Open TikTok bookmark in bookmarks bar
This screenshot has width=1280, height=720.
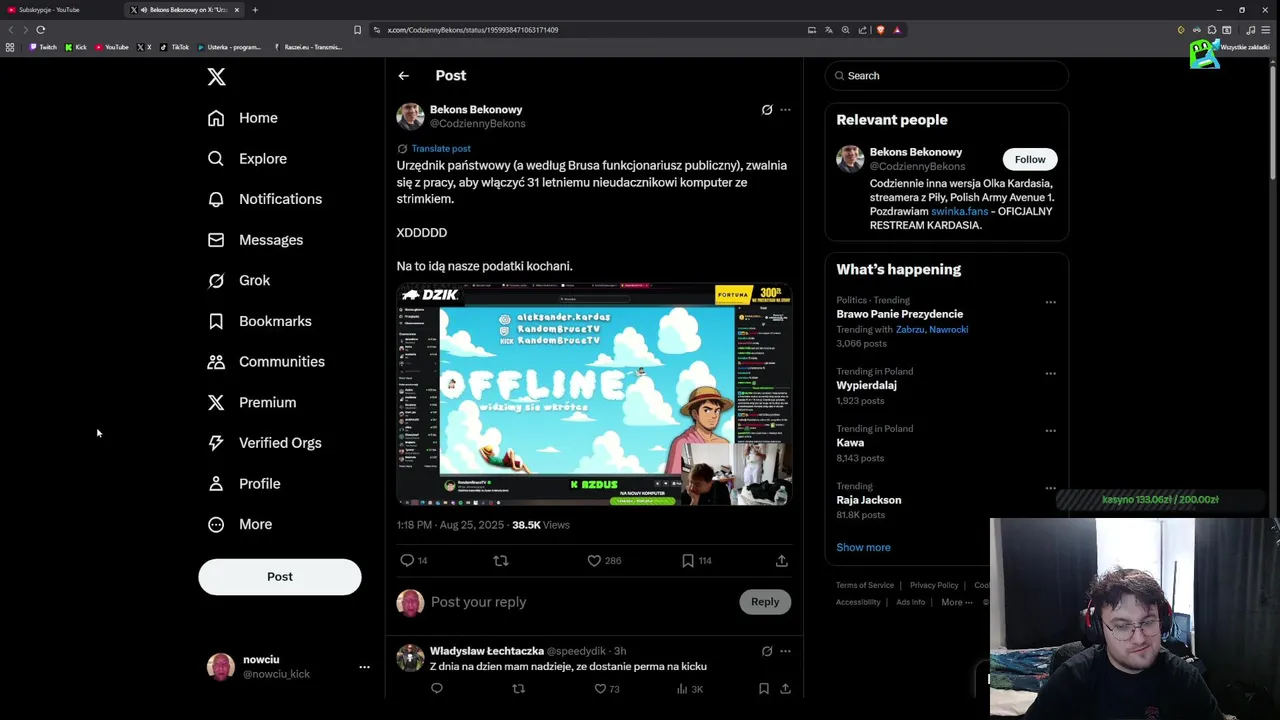(175, 47)
